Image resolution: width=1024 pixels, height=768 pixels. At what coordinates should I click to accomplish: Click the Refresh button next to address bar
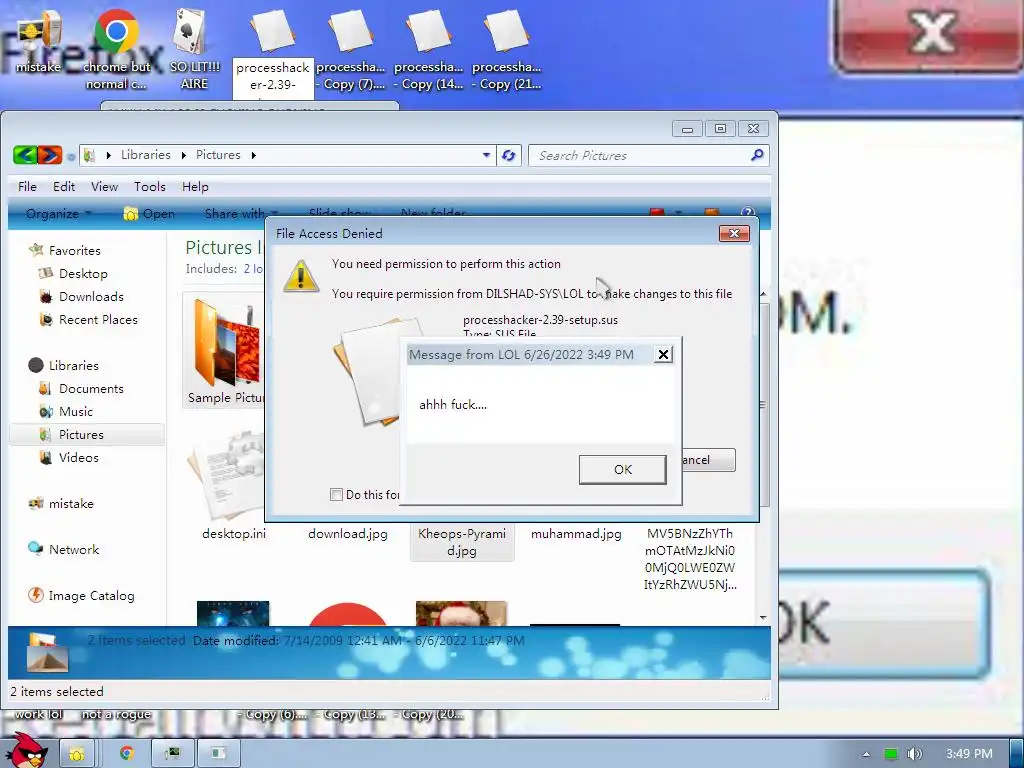click(509, 155)
